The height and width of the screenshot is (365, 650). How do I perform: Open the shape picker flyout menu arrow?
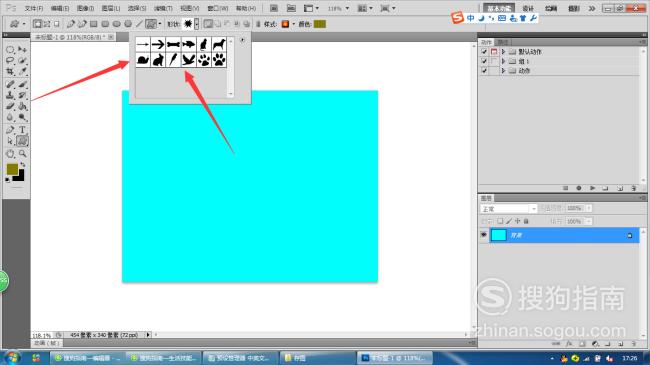click(243, 40)
